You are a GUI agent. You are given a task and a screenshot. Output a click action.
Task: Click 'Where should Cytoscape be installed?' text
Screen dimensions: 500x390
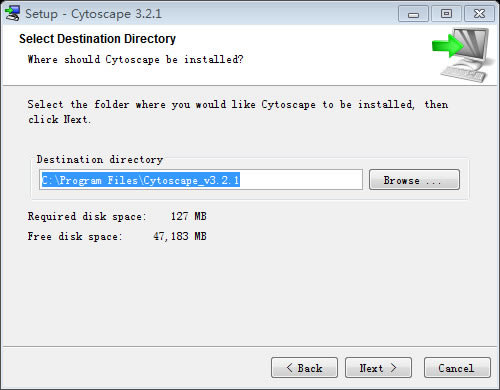pos(135,60)
